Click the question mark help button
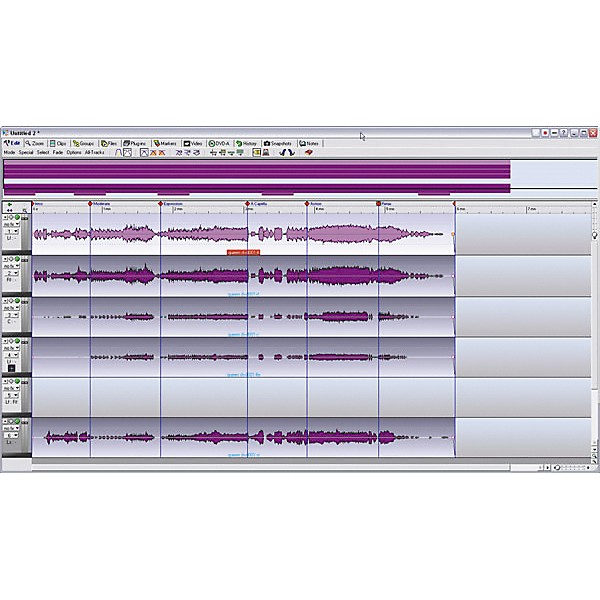This screenshot has width=600, height=600. click(x=564, y=133)
